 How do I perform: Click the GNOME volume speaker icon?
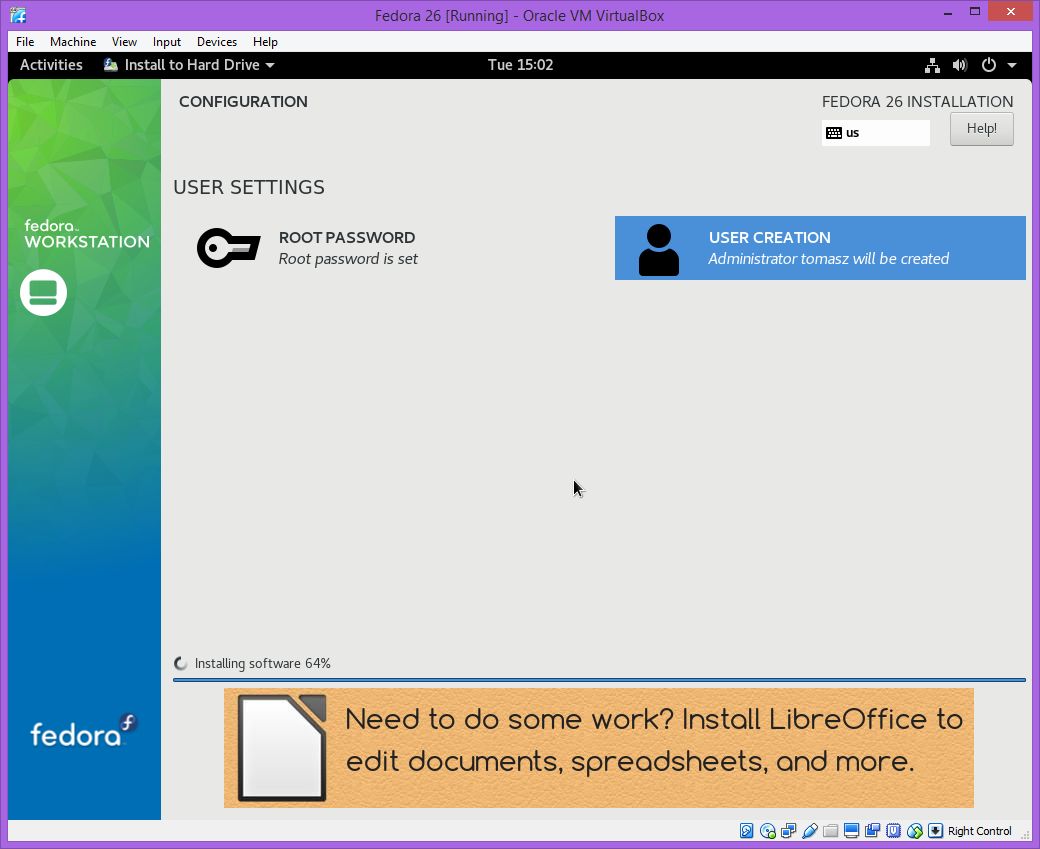tap(960, 65)
